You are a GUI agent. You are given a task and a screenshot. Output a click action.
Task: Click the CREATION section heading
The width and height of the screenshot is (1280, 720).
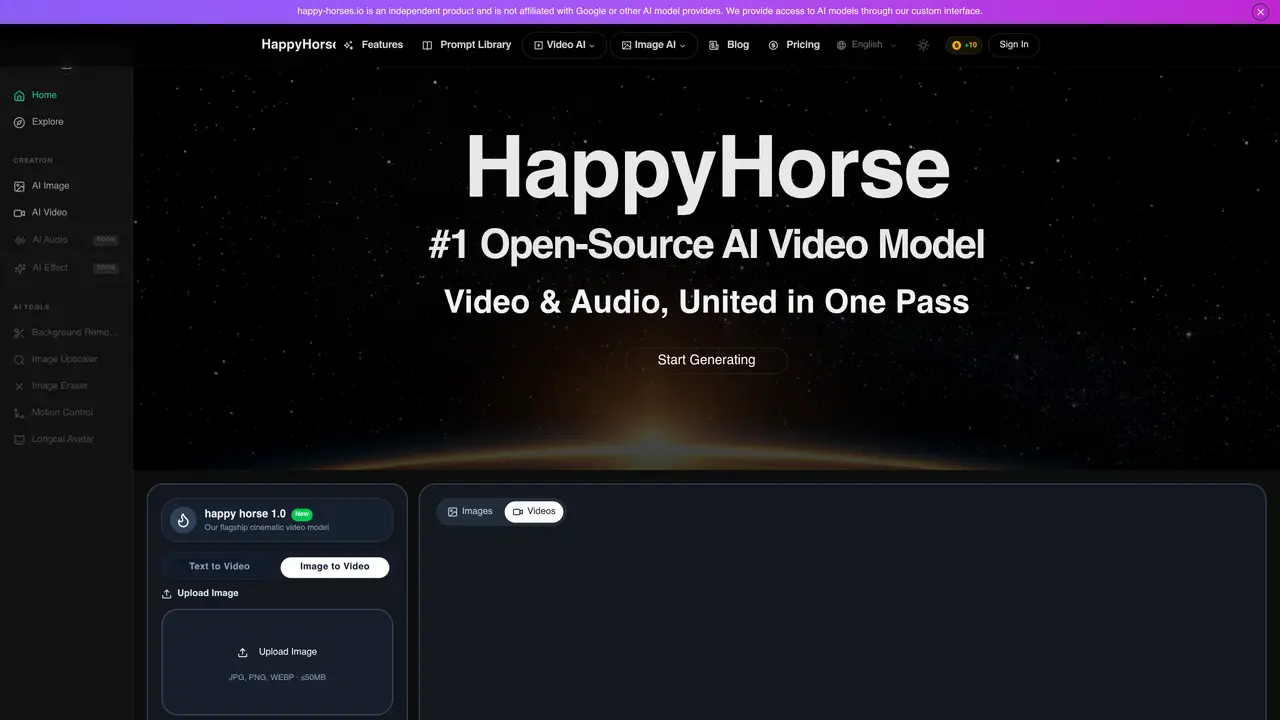(33, 160)
